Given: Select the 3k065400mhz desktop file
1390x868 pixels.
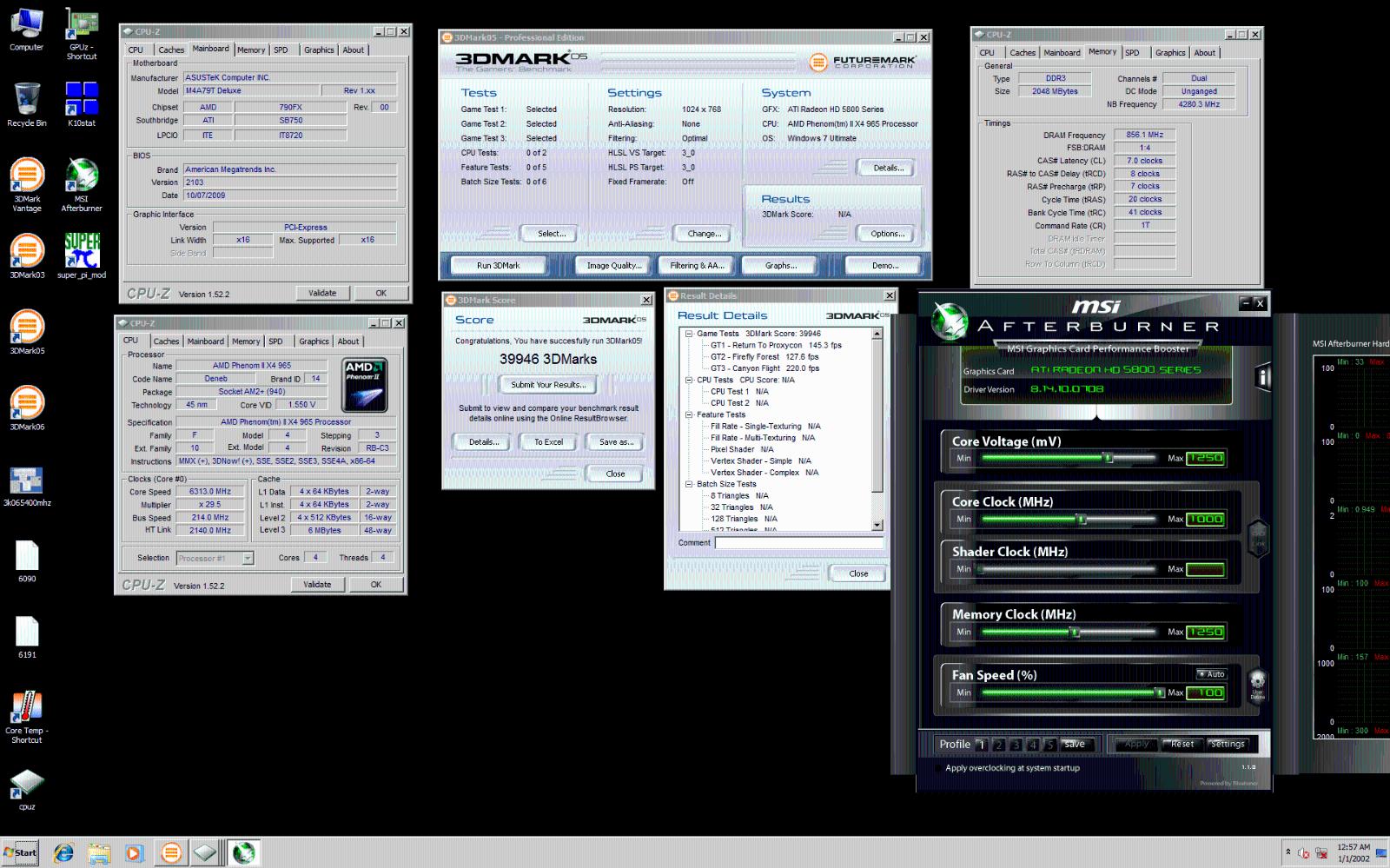Looking at the screenshot, I should (27, 487).
